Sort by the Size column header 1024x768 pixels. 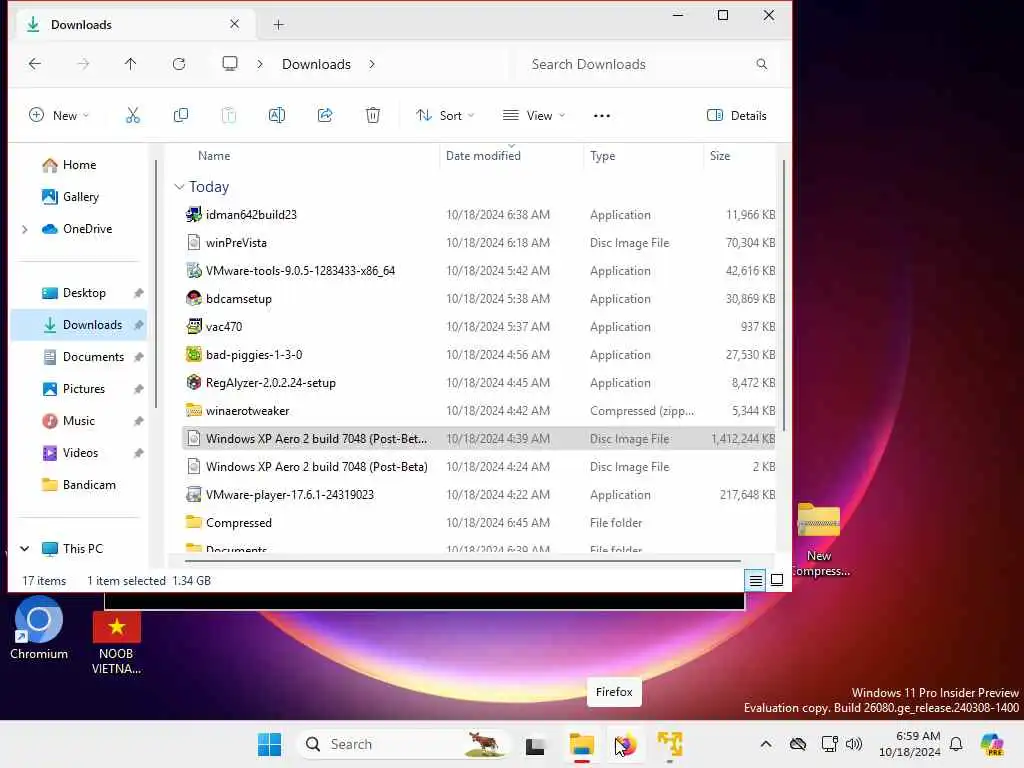pos(720,156)
